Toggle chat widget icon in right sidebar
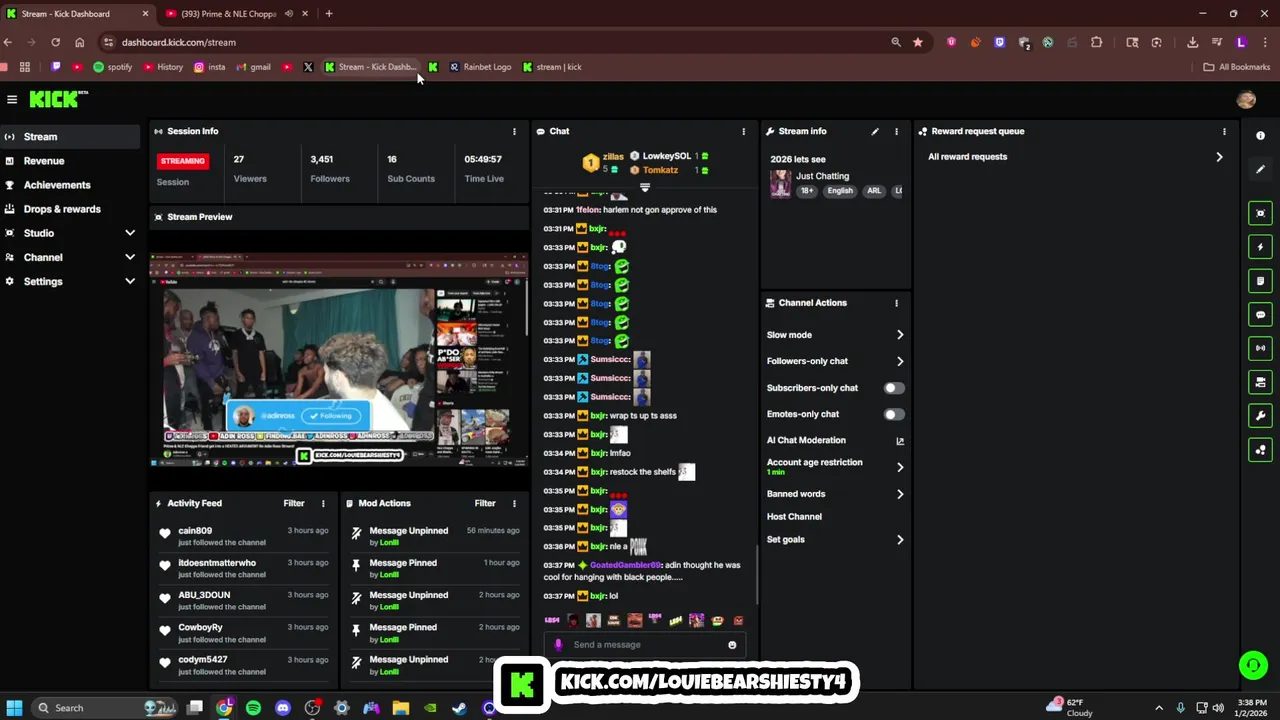Image resolution: width=1280 pixels, height=720 pixels. click(x=1260, y=315)
